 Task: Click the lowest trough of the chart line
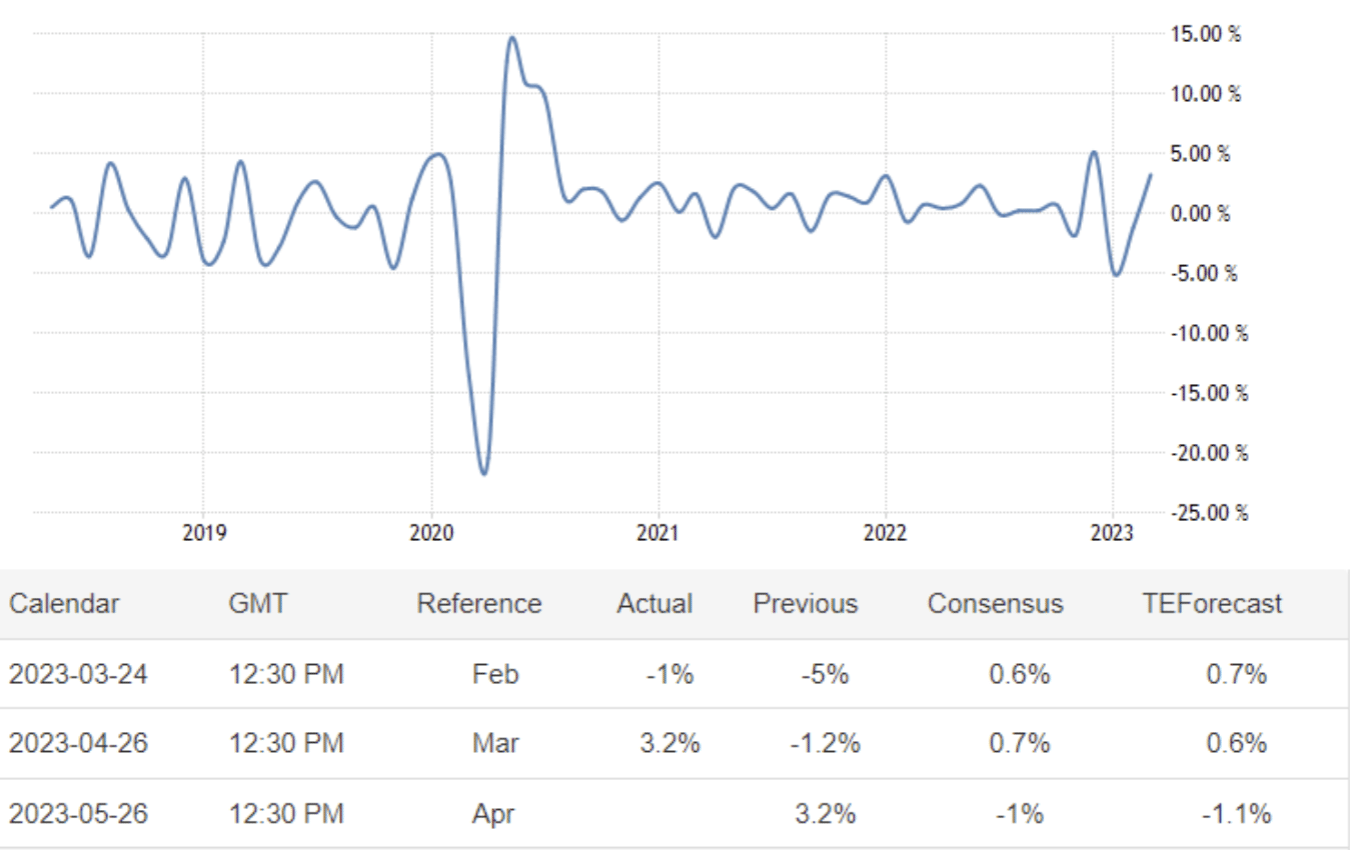(484, 472)
